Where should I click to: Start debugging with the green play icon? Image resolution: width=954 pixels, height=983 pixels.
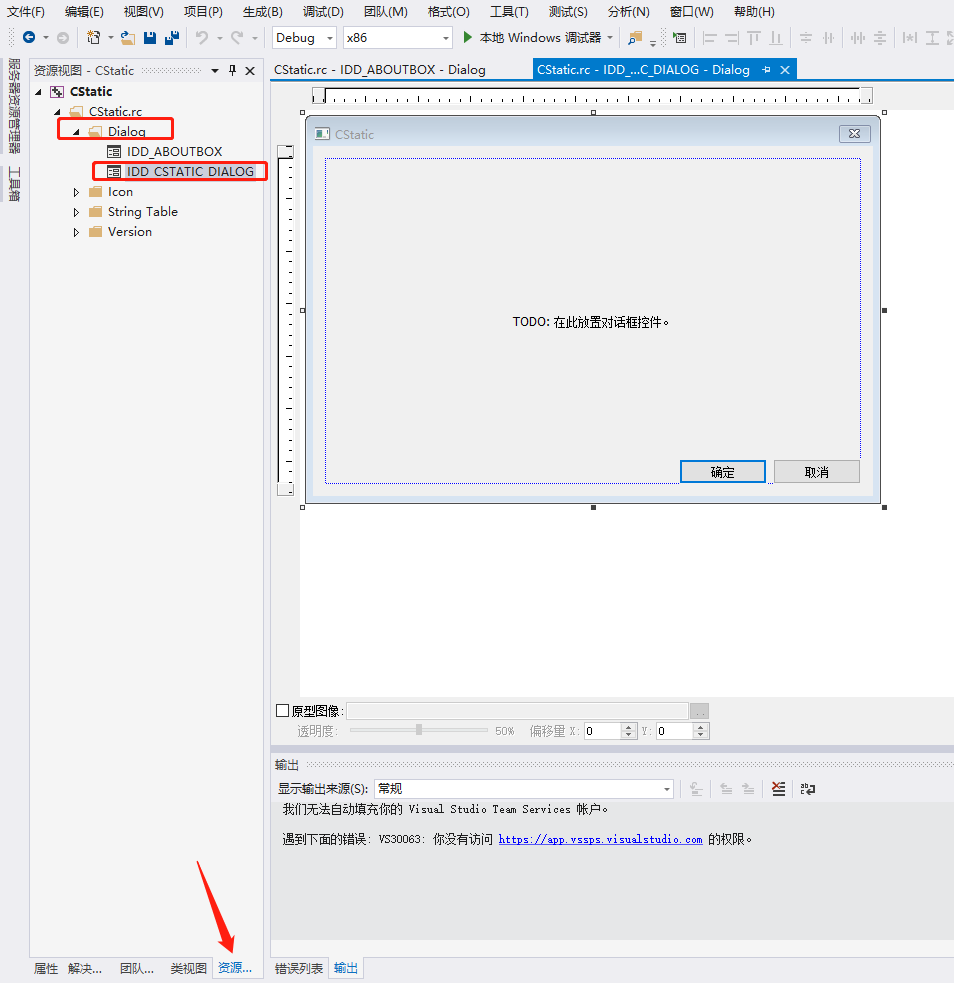468,38
